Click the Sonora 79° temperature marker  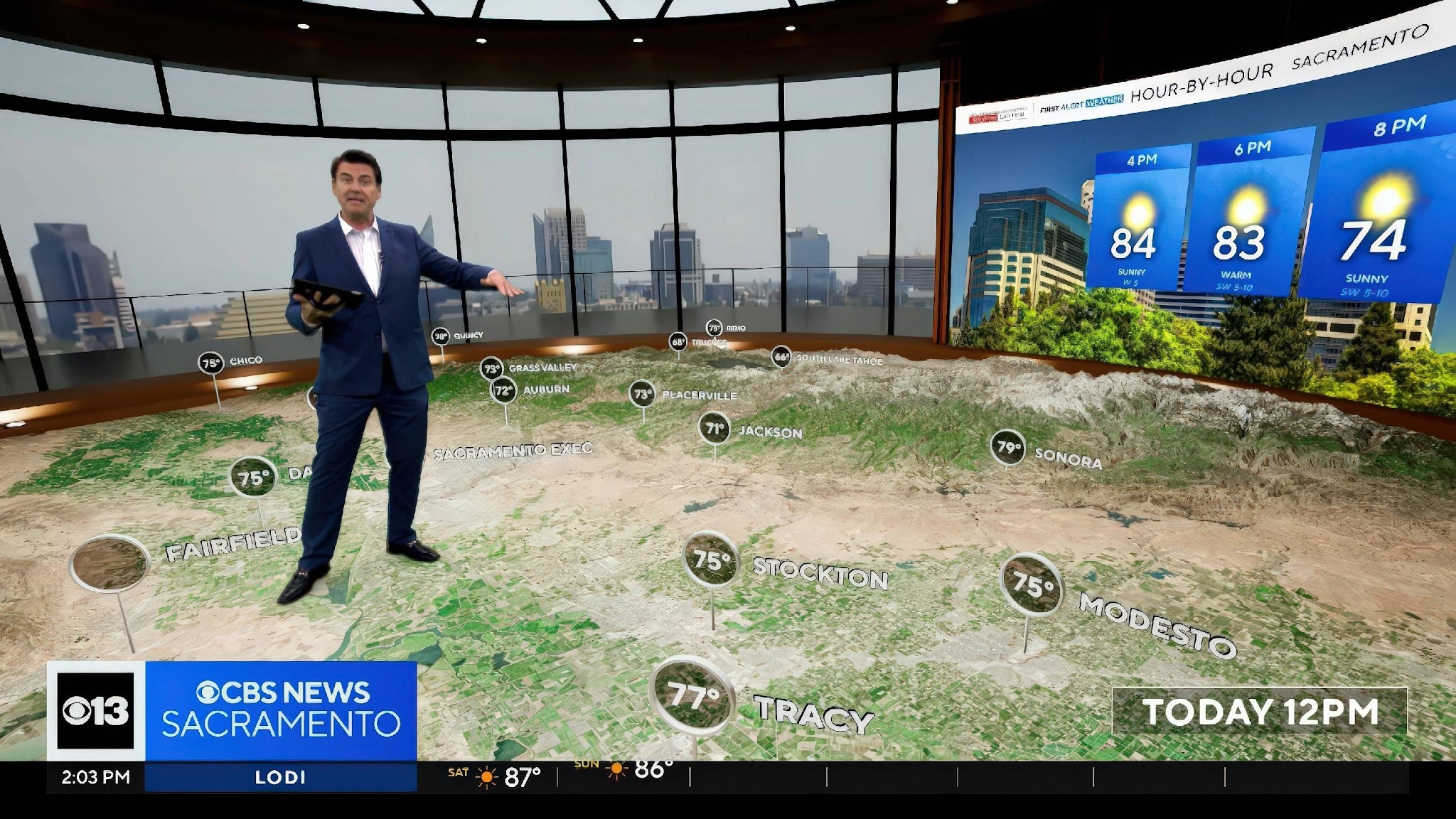[x=1008, y=447]
